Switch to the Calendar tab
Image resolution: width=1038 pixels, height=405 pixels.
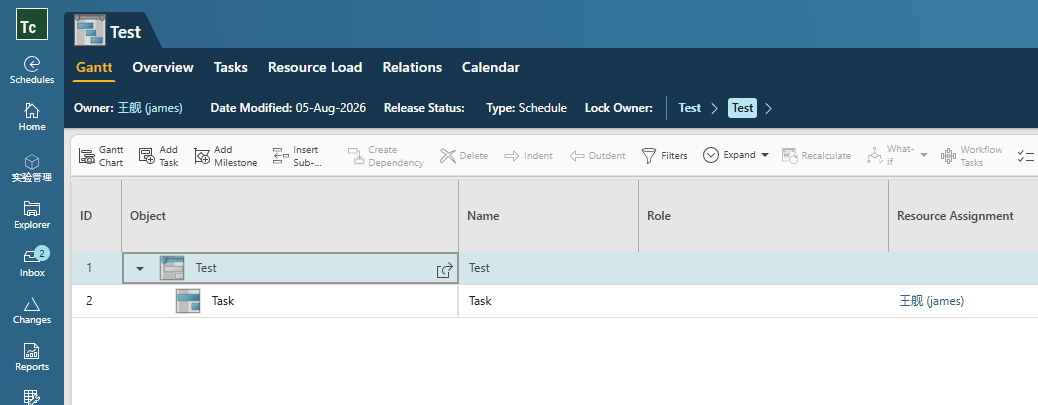(491, 68)
